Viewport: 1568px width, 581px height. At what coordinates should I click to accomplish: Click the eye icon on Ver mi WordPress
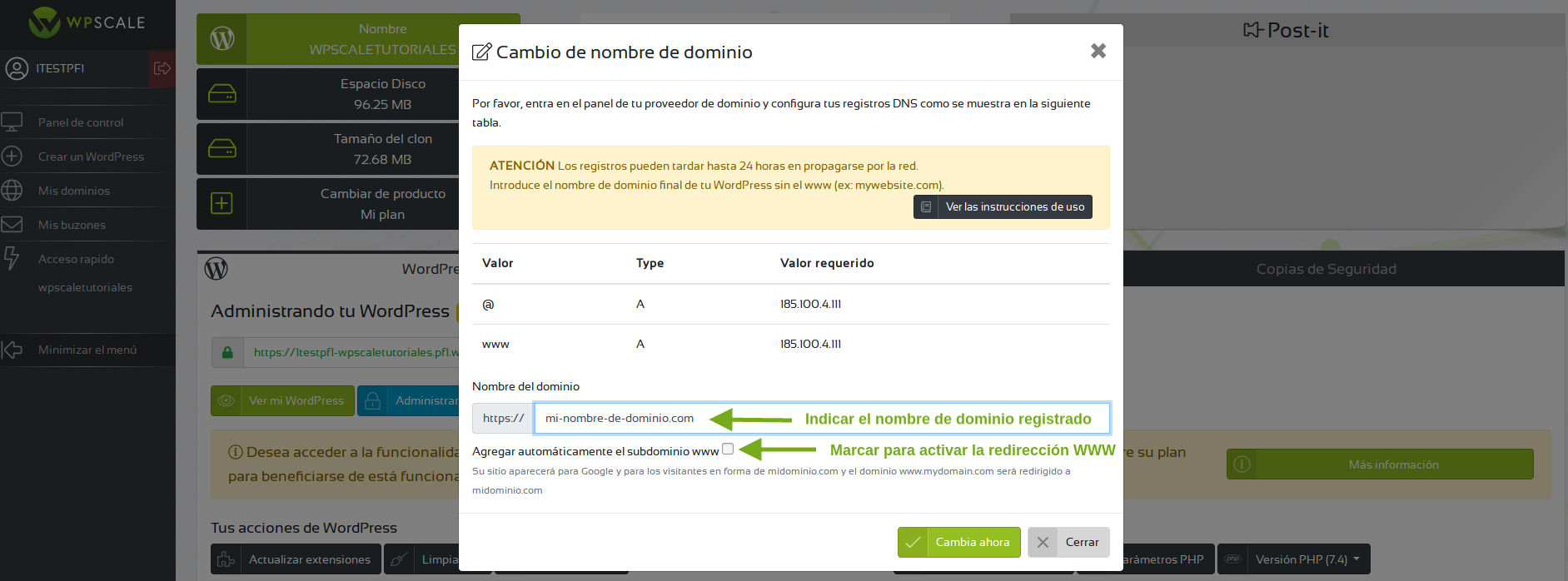click(226, 400)
